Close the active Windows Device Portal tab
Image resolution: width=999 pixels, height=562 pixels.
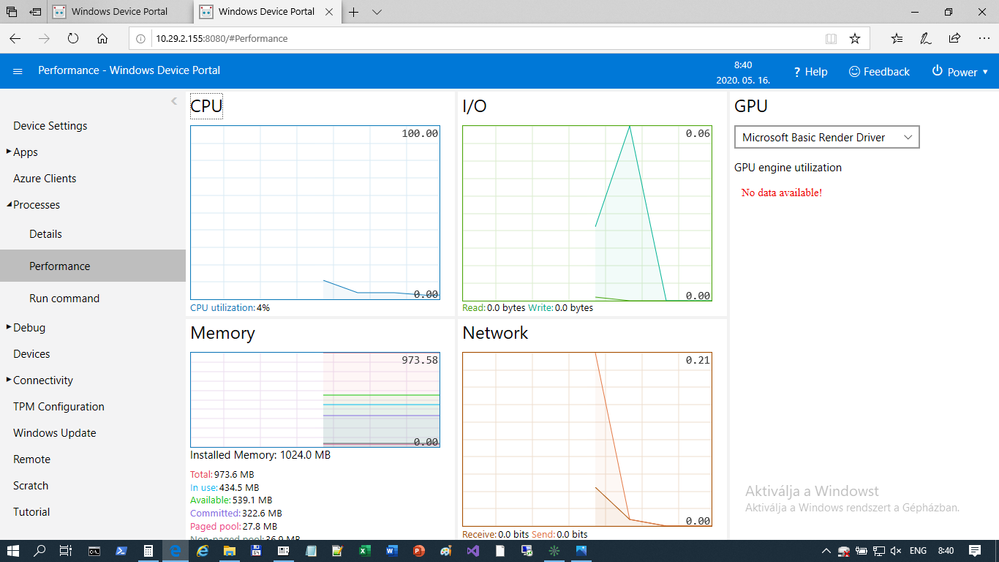click(x=329, y=12)
